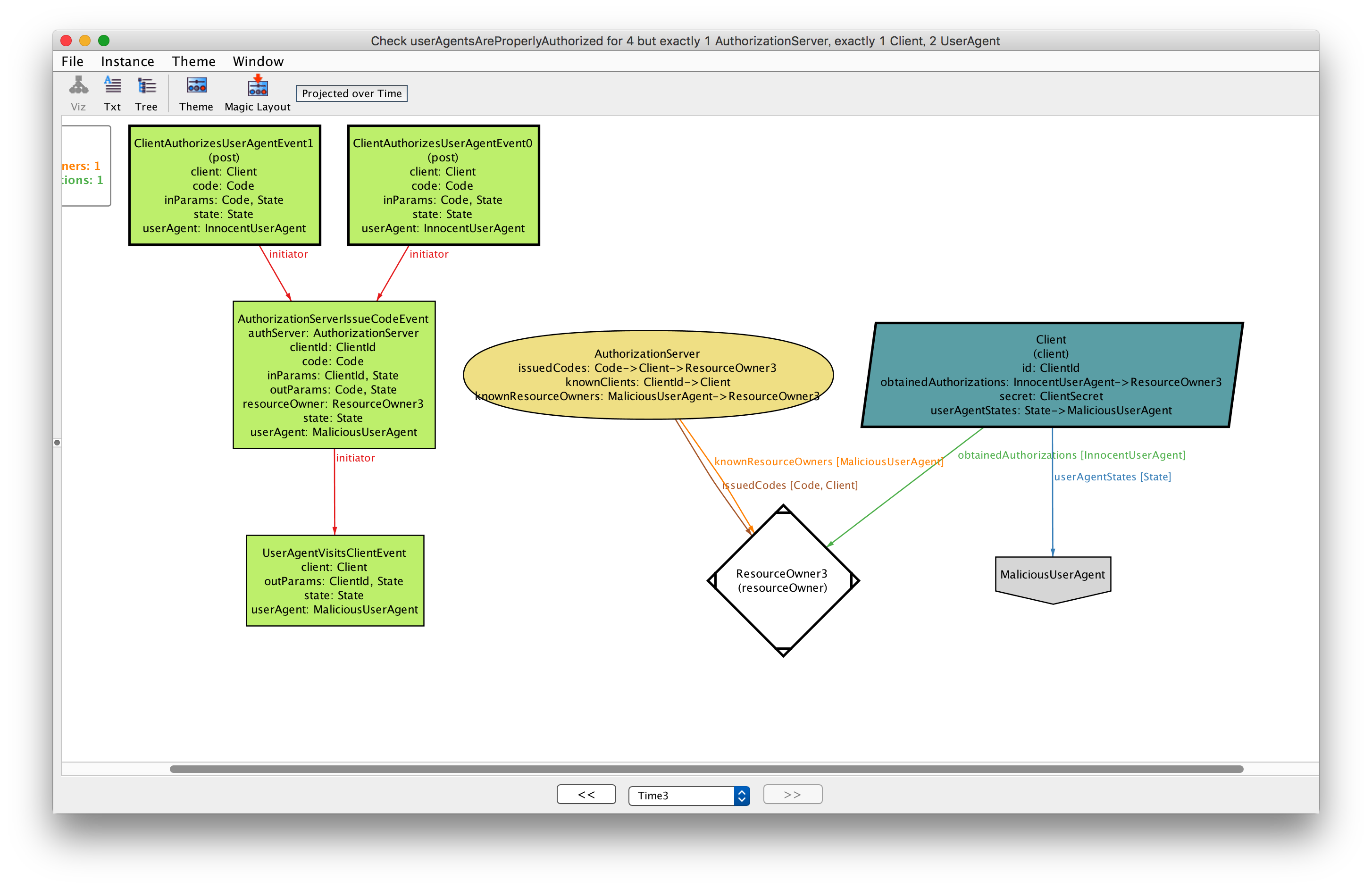Viewport: 1372px width, 889px height.
Task: Select the ResourceOwner3 diamond node
Action: [x=782, y=580]
